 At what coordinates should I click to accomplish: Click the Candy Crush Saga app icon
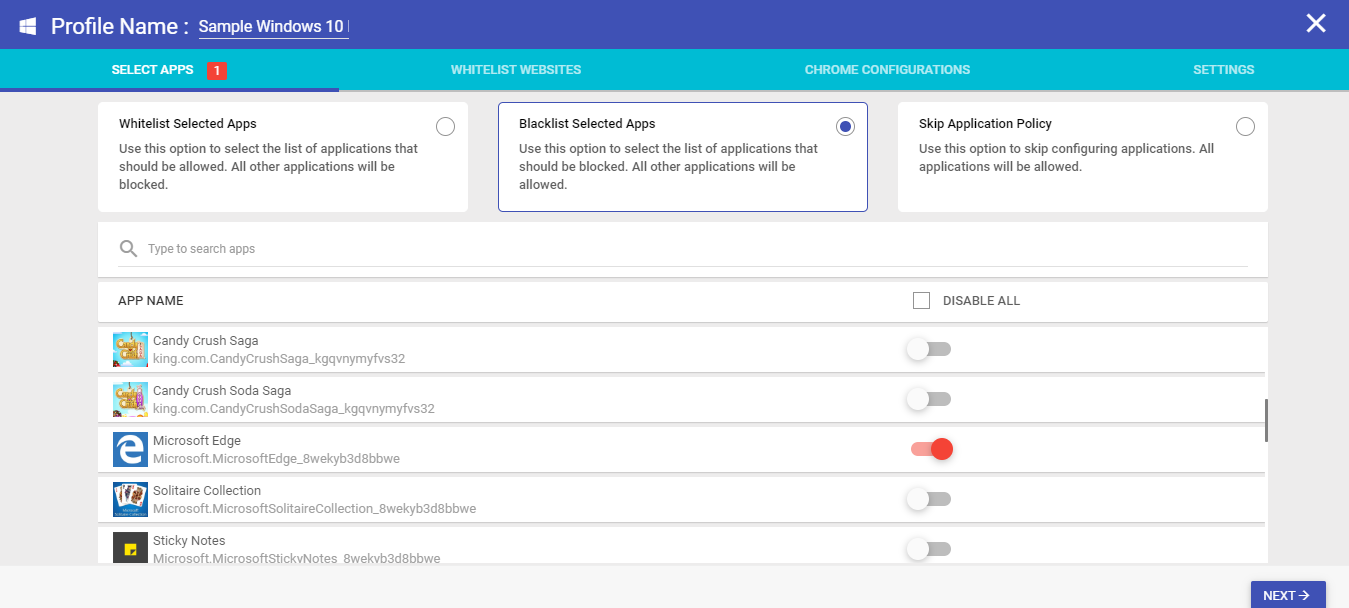tap(130, 349)
